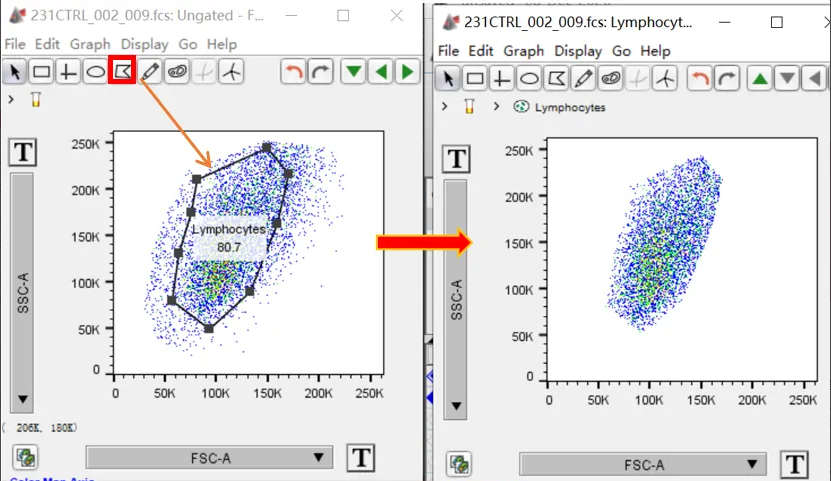Viewport: 831px width, 481px height.
Task: Undo the last action in the Ungated window
Action: click(293, 72)
